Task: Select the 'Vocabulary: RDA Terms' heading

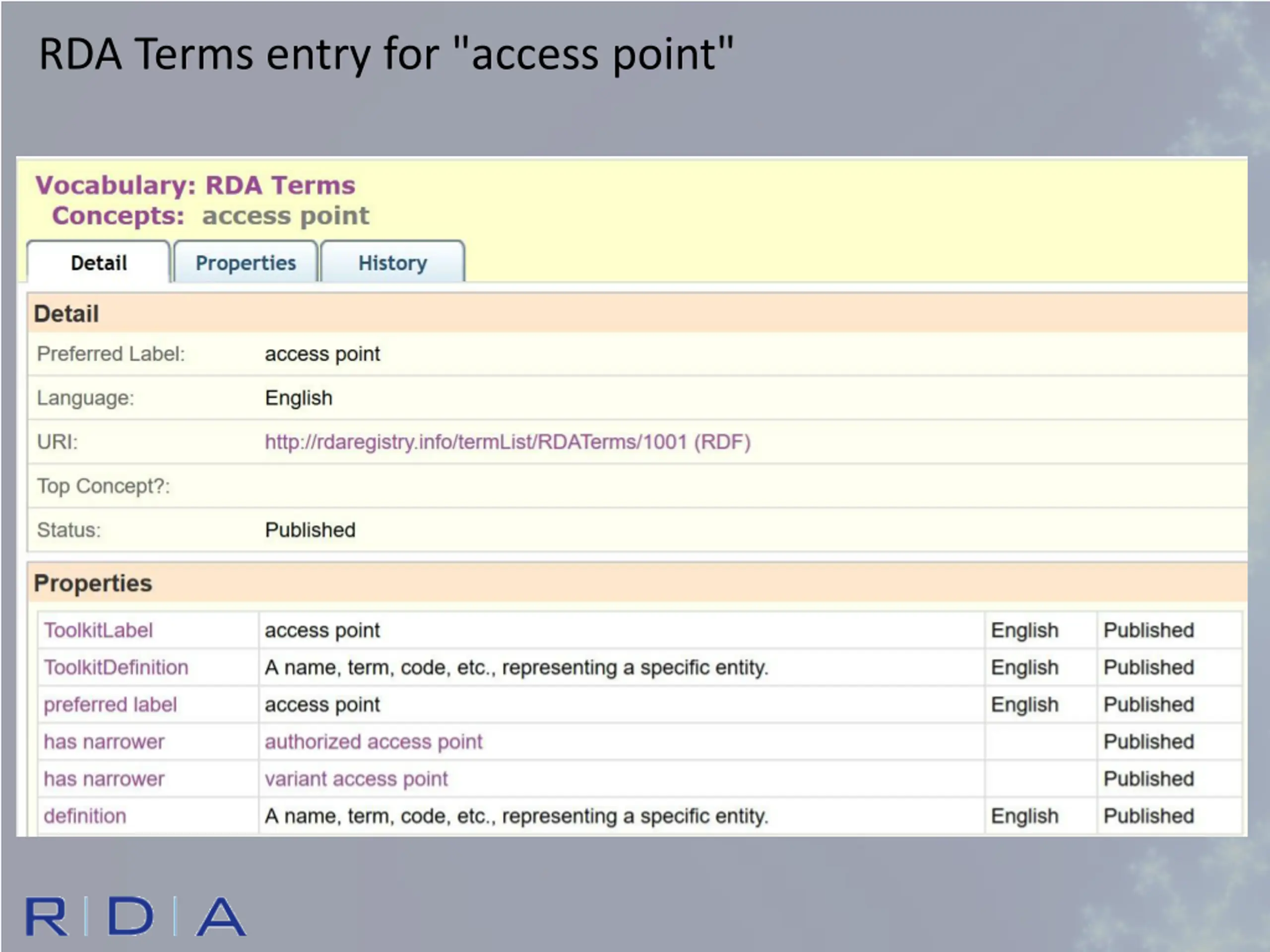Action: (x=195, y=185)
